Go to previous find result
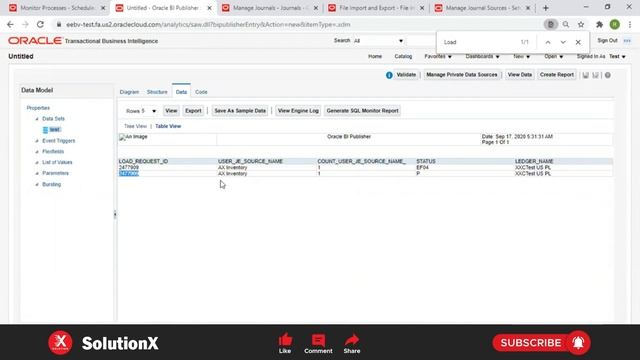 [548, 42]
